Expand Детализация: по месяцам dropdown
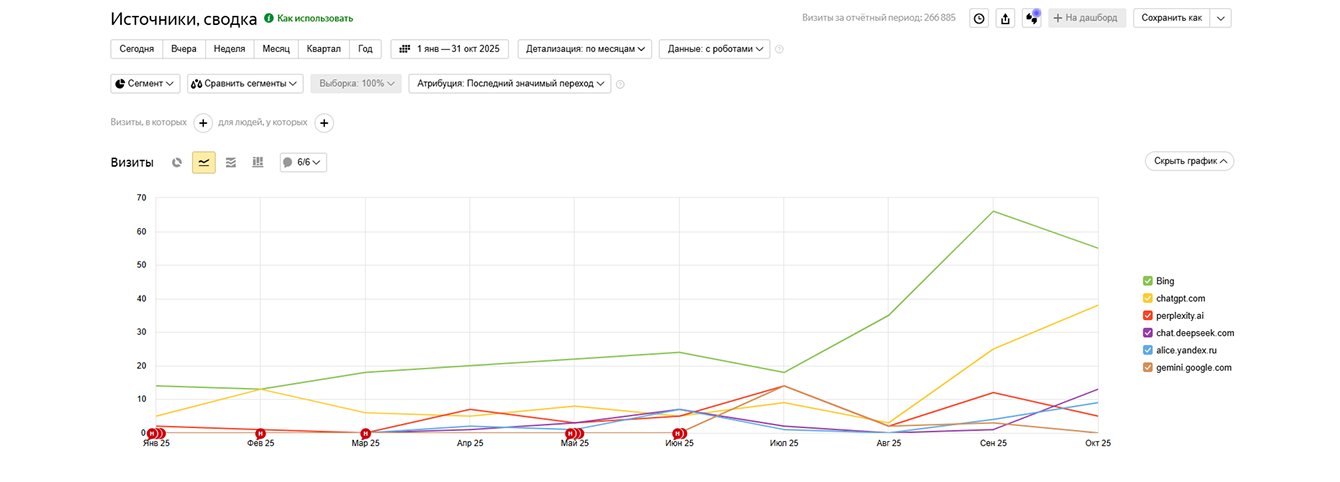 (585, 48)
